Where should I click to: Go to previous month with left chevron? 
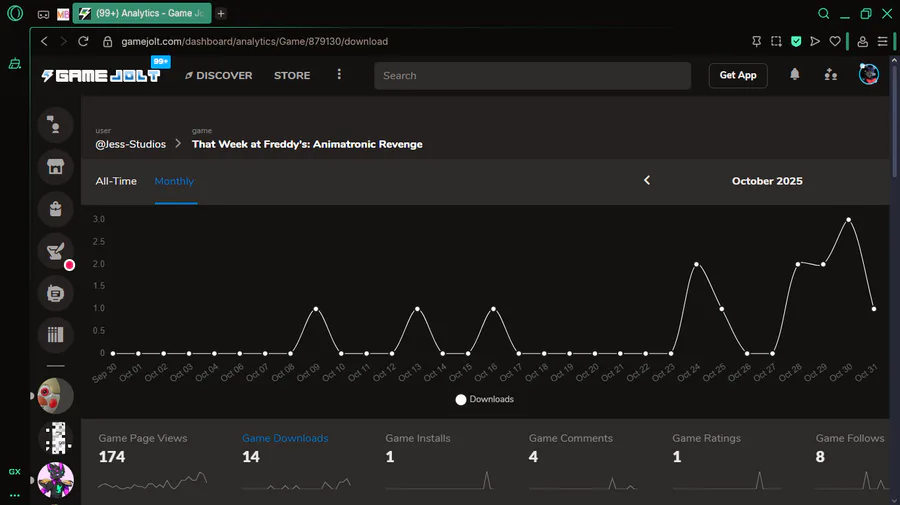click(647, 181)
